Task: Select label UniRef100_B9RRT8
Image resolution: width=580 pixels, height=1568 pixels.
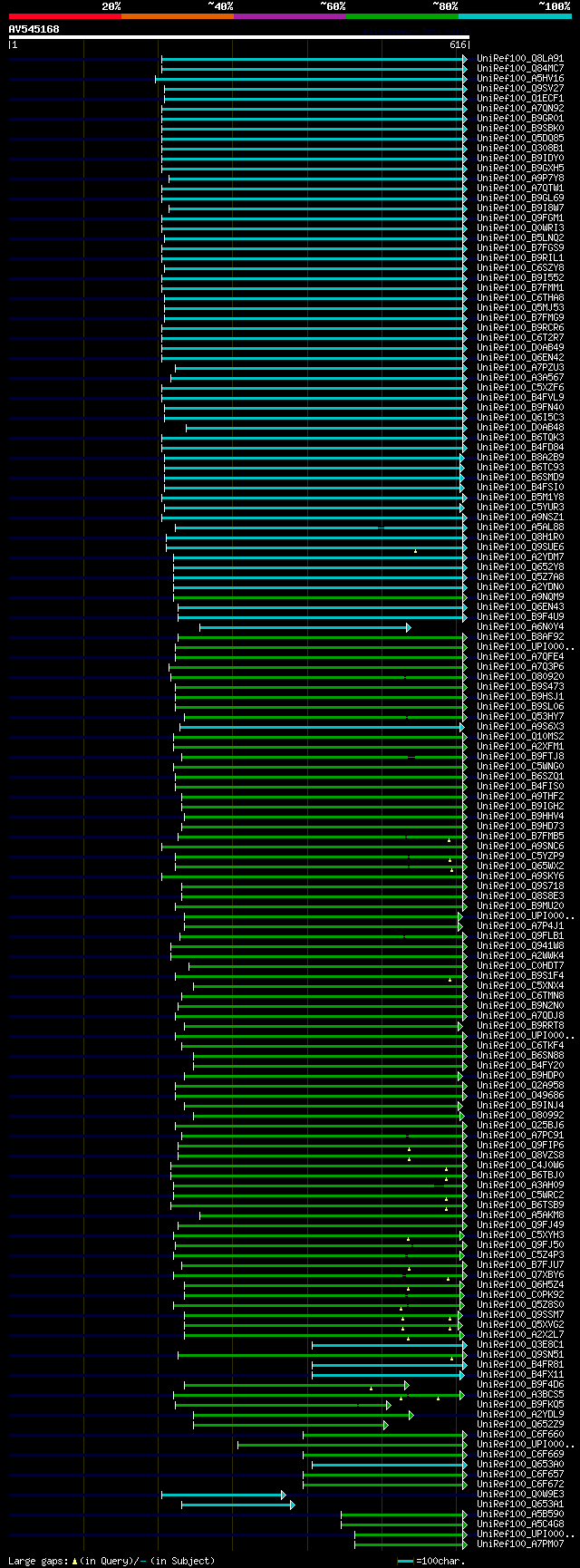Action: (520, 1025)
